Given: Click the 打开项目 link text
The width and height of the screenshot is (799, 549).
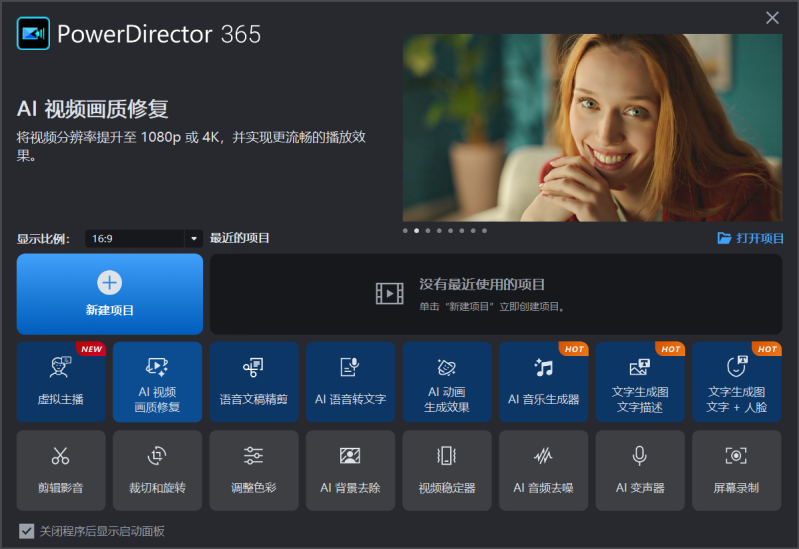Looking at the screenshot, I should [760, 238].
